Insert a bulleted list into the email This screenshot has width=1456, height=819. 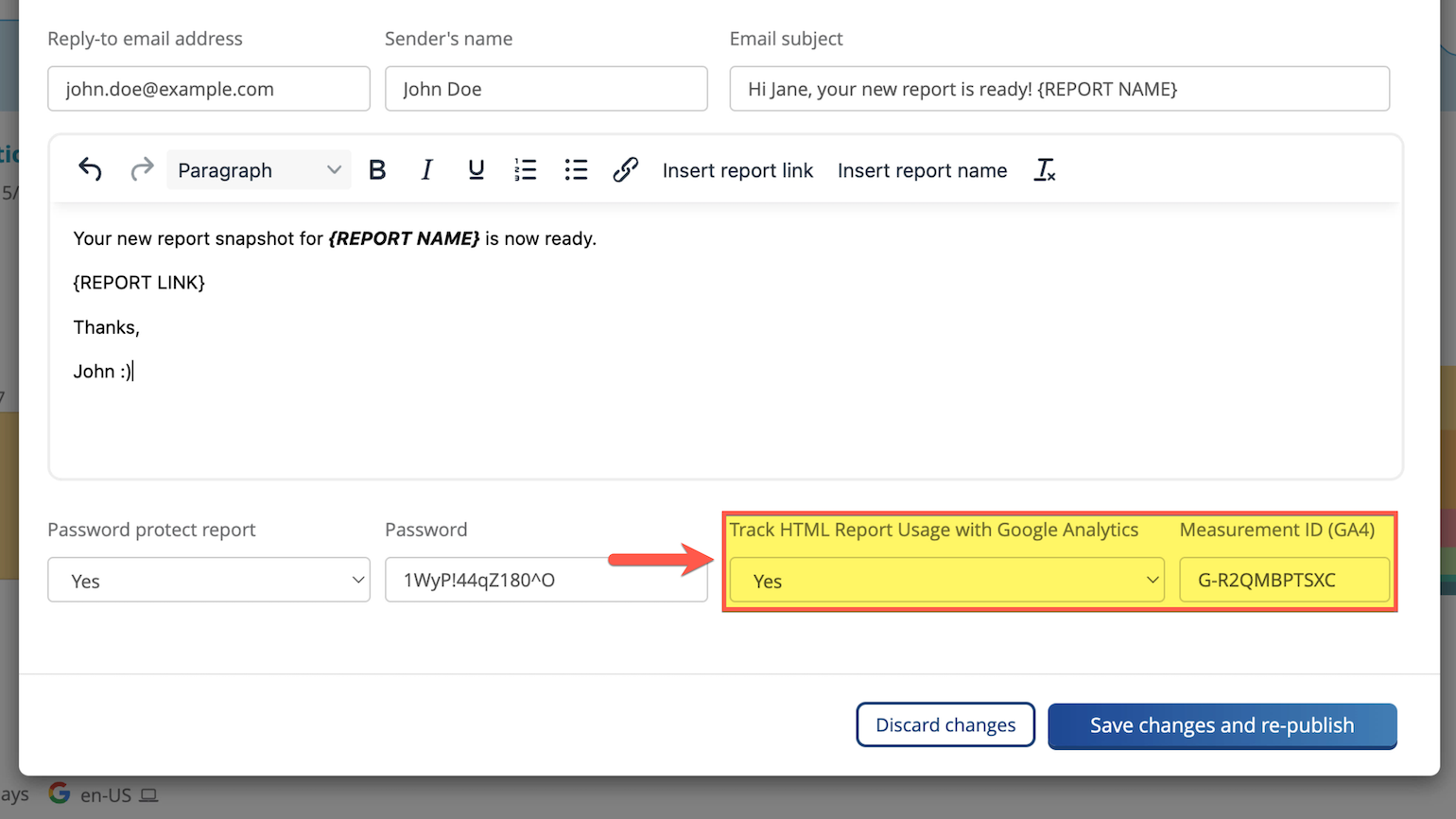[x=576, y=169]
